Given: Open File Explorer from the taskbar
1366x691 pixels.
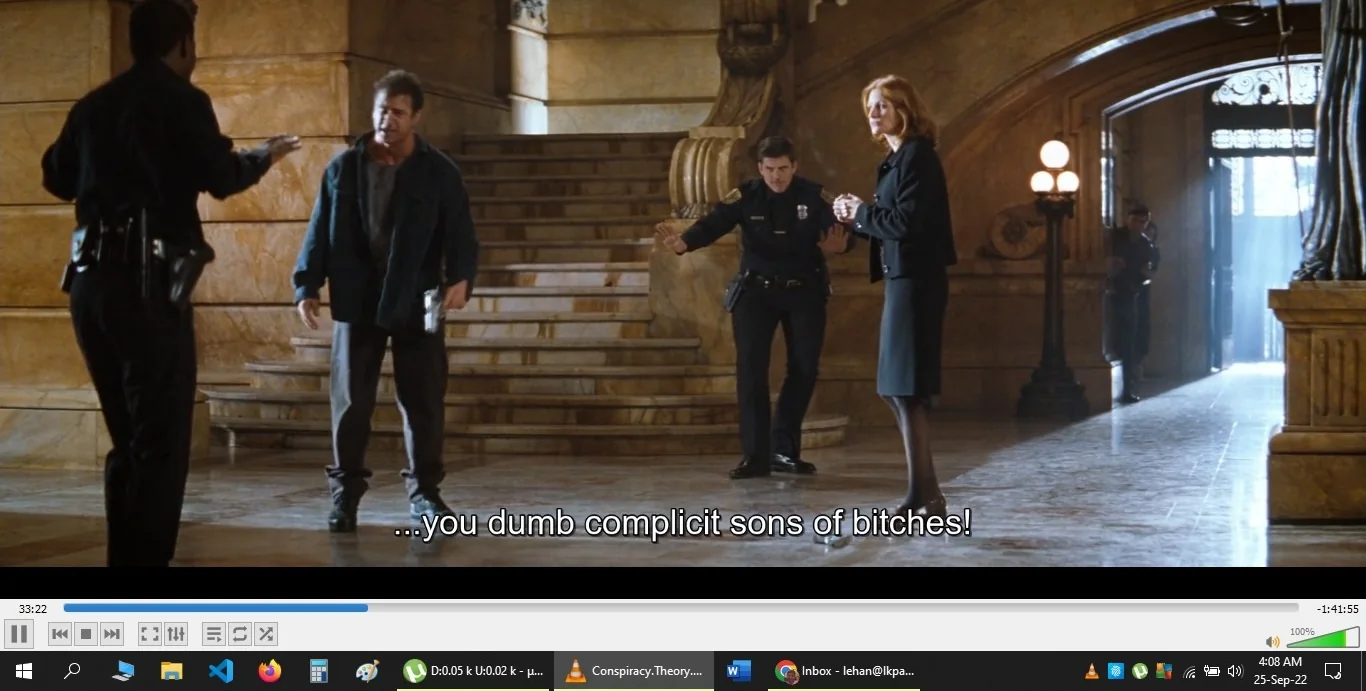Looking at the screenshot, I should pos(172,671).
